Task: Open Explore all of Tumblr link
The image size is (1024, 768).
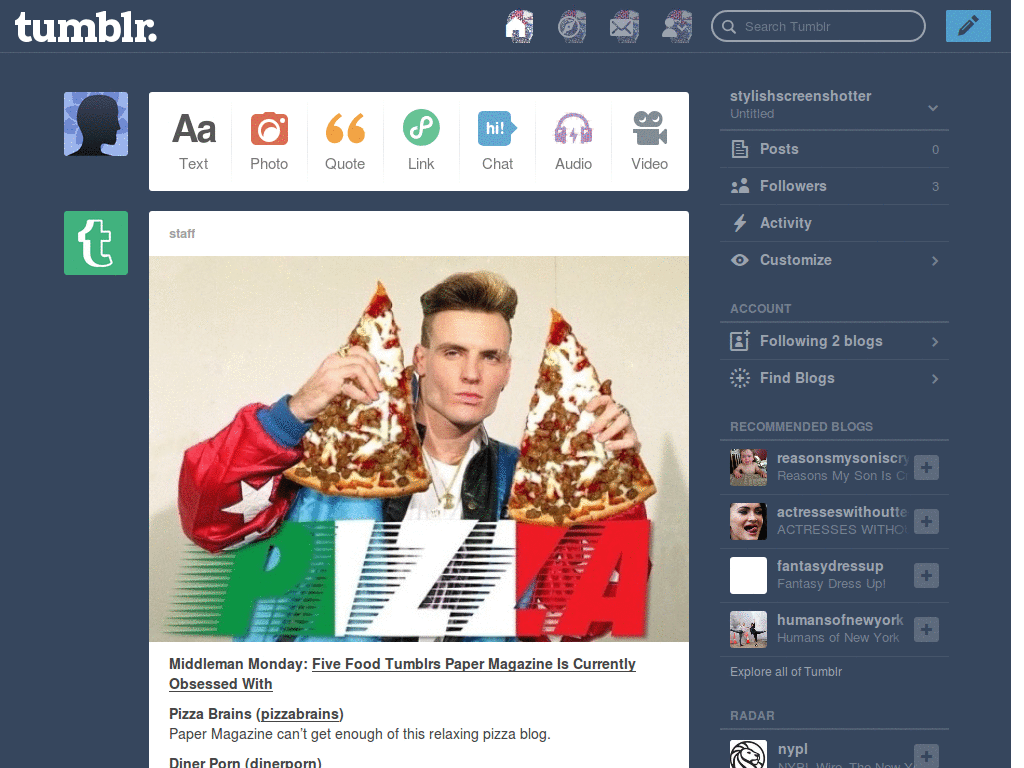Action: [x=786, y=671]
